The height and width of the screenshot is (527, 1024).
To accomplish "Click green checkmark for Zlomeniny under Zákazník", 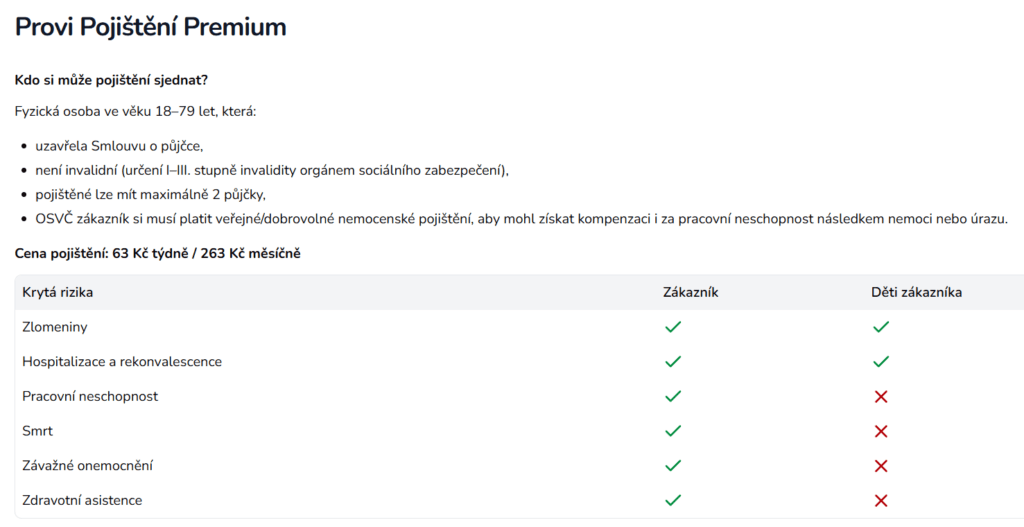I will pos(673,327).
